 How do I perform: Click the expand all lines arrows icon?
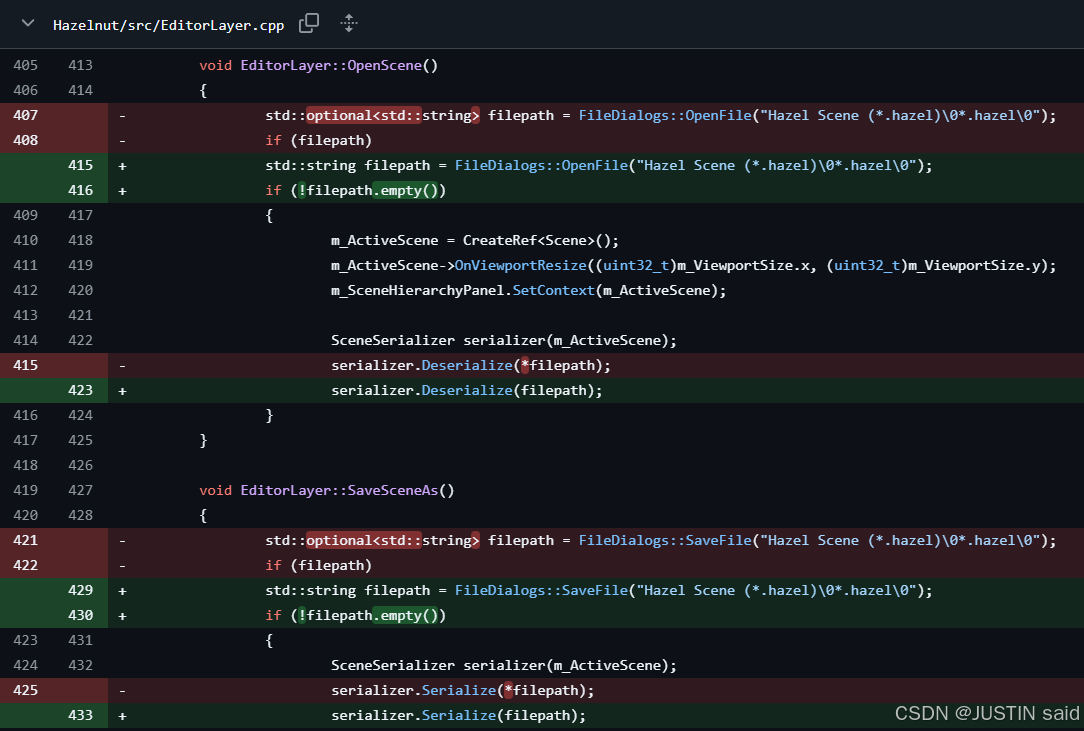pos(348,22)
